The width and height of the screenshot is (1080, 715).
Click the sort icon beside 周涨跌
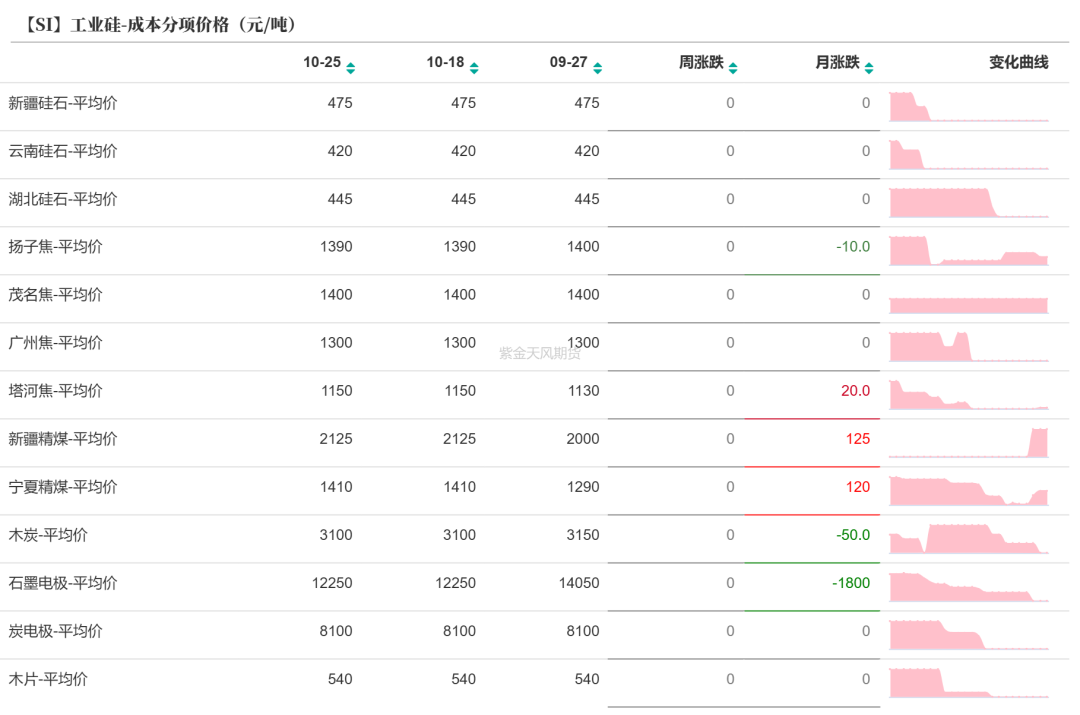(733, 68)
